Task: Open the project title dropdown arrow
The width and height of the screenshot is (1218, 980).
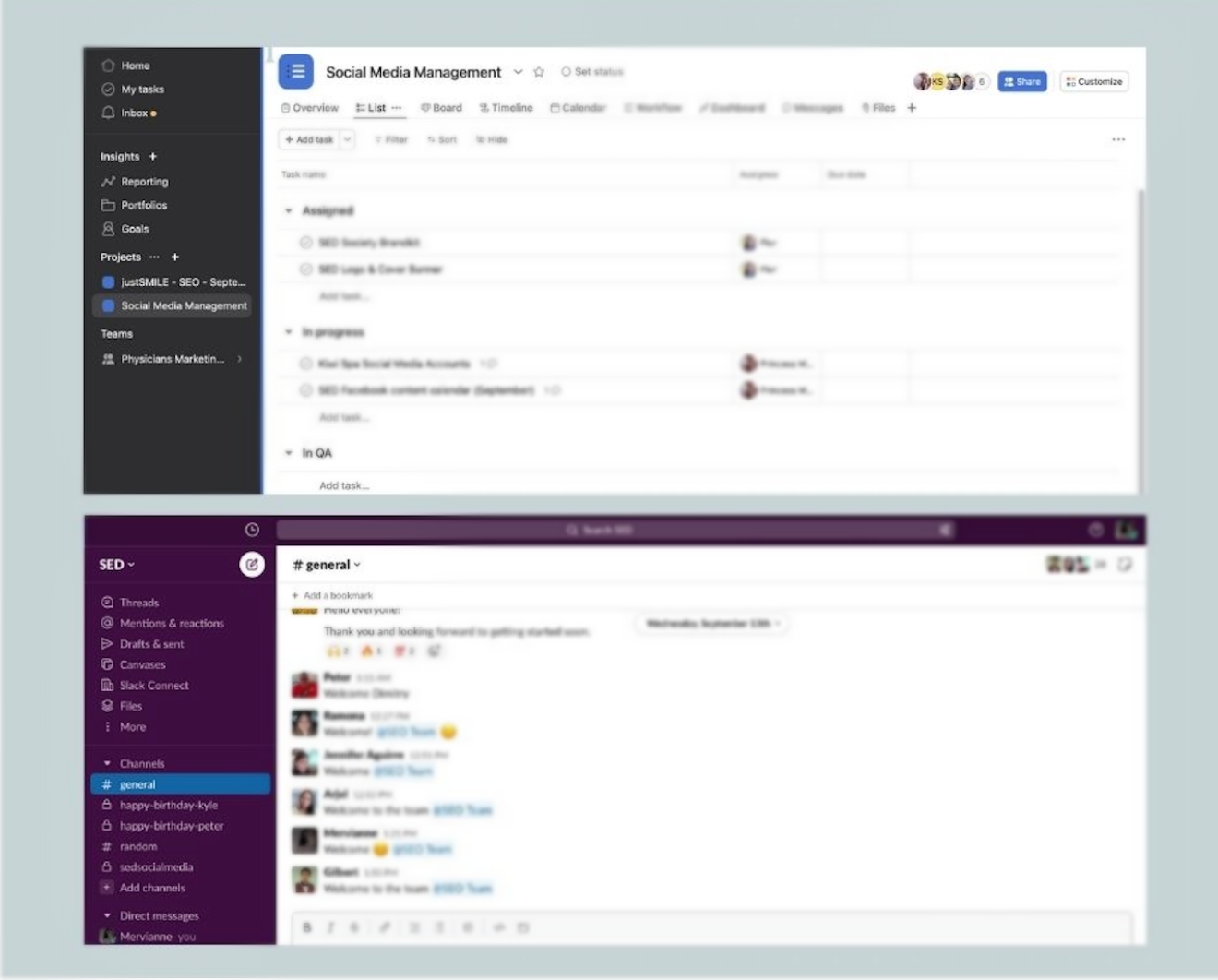Action: [x=519, y=72]
